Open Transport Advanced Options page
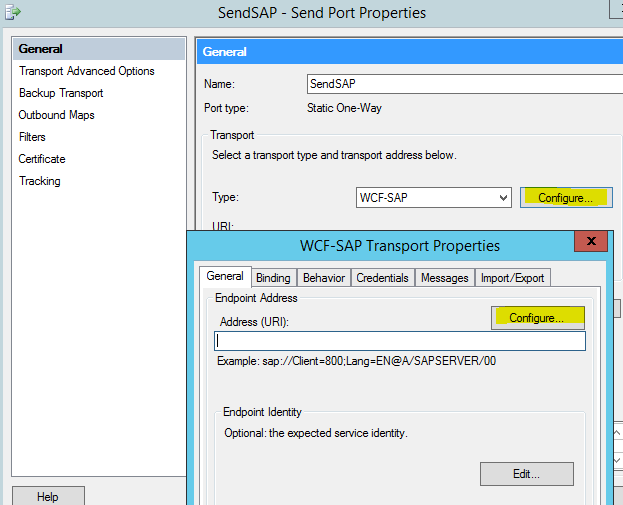 (x=87, y=71)
